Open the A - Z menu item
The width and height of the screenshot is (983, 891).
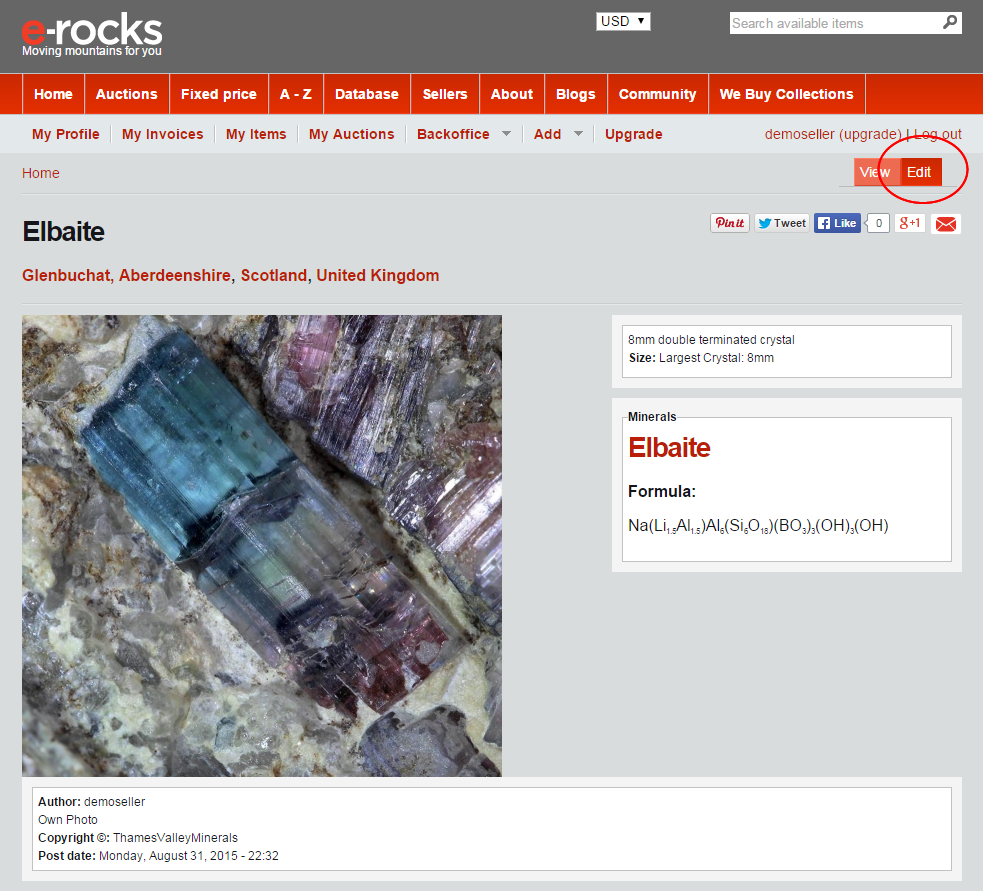(x=296, y=94)
